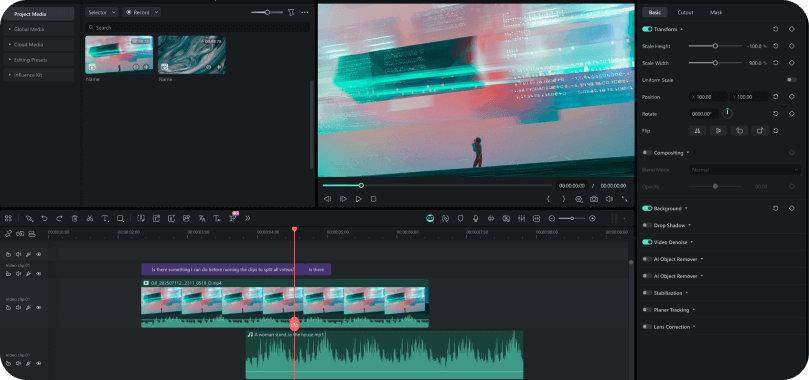
Task: Select the Text tool in timeline toolbar
Action: [x=105, y=219]
